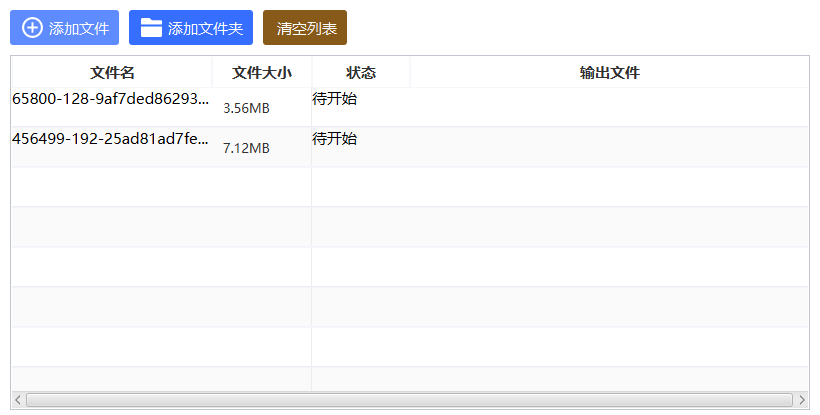Screen dimensions: 820x415
Task: Click 待开始 status of the 7.12MB file
Action: point(335,139)
